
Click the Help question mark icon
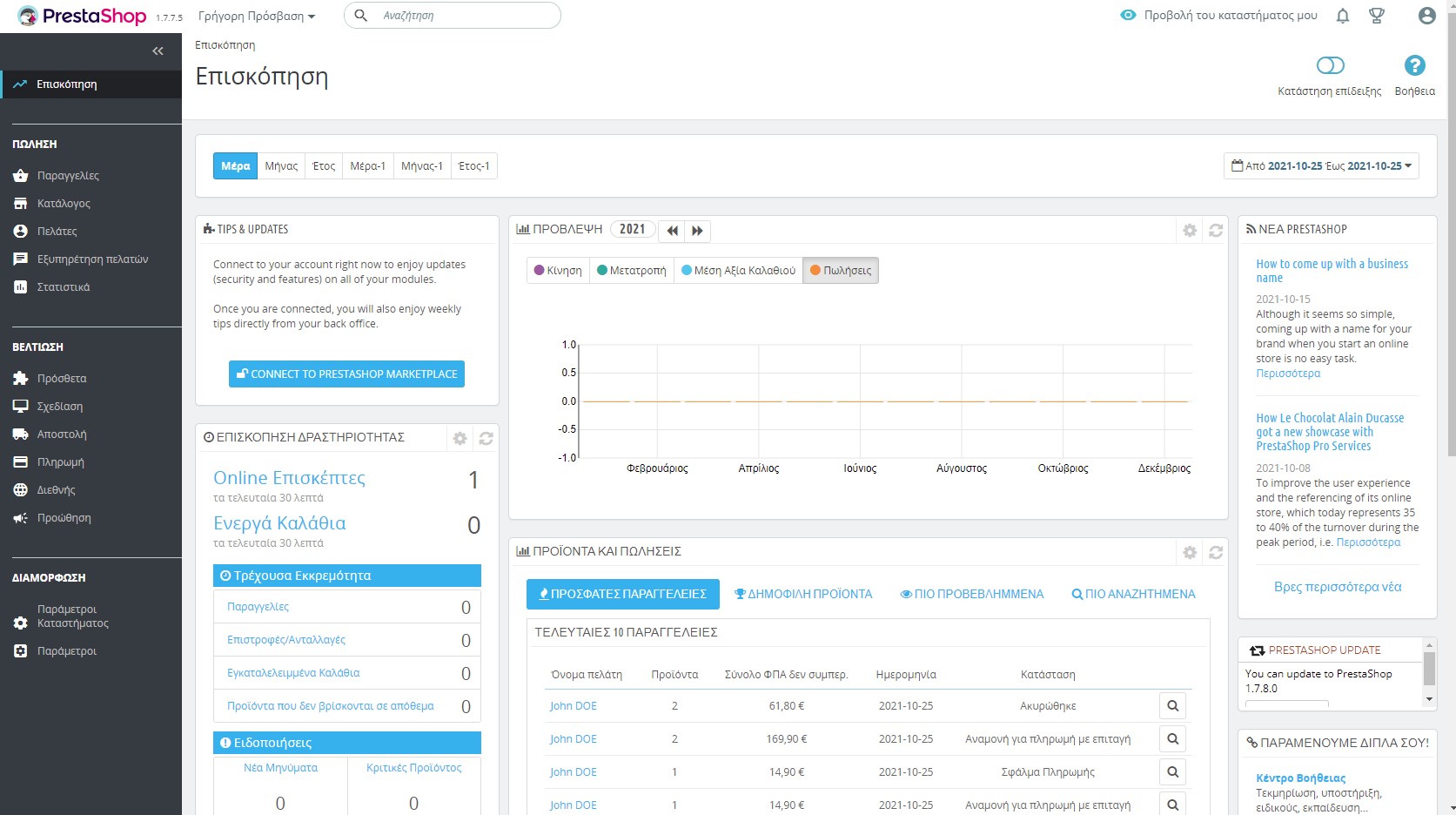point(1414,66)
